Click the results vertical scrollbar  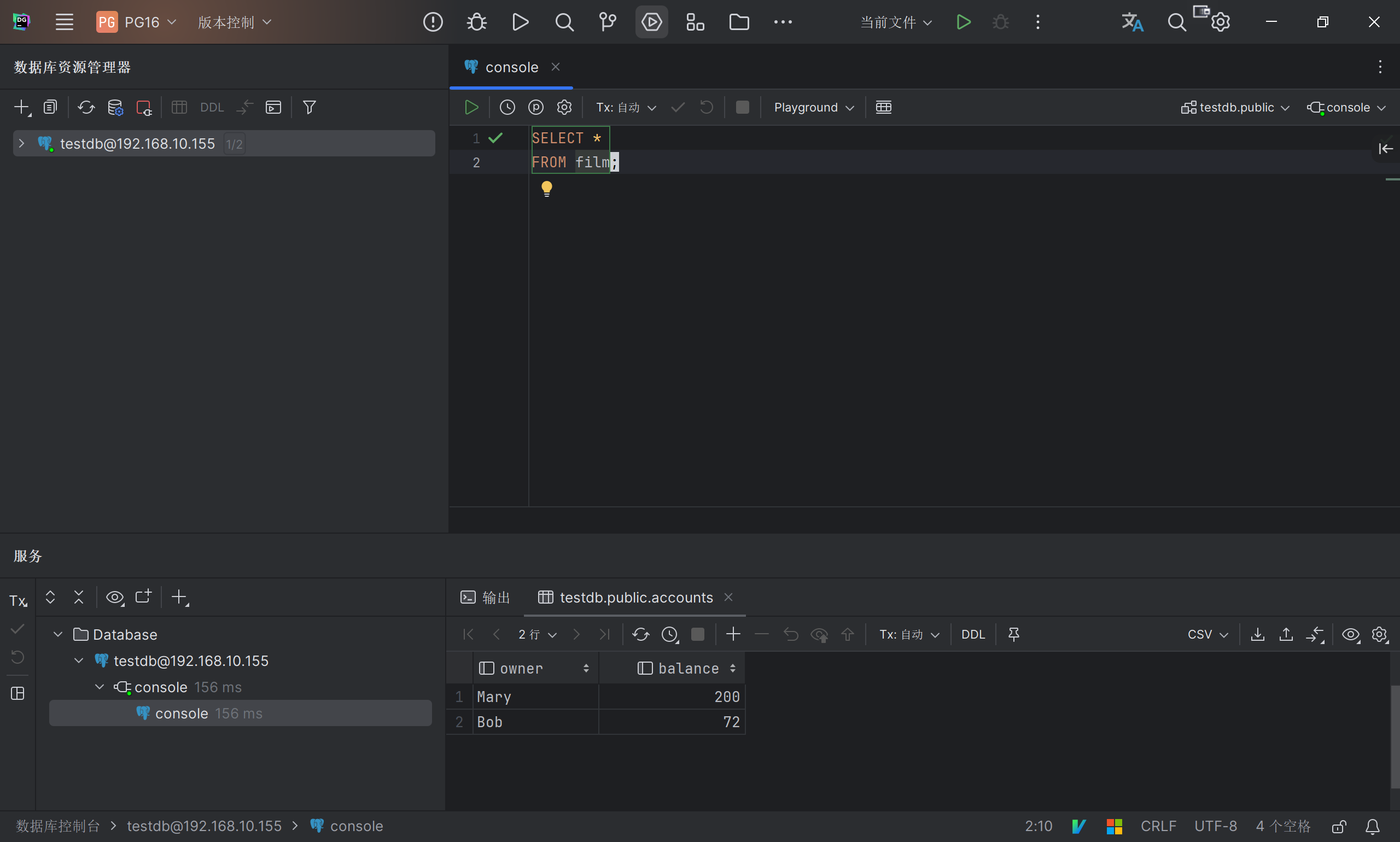1395,736
